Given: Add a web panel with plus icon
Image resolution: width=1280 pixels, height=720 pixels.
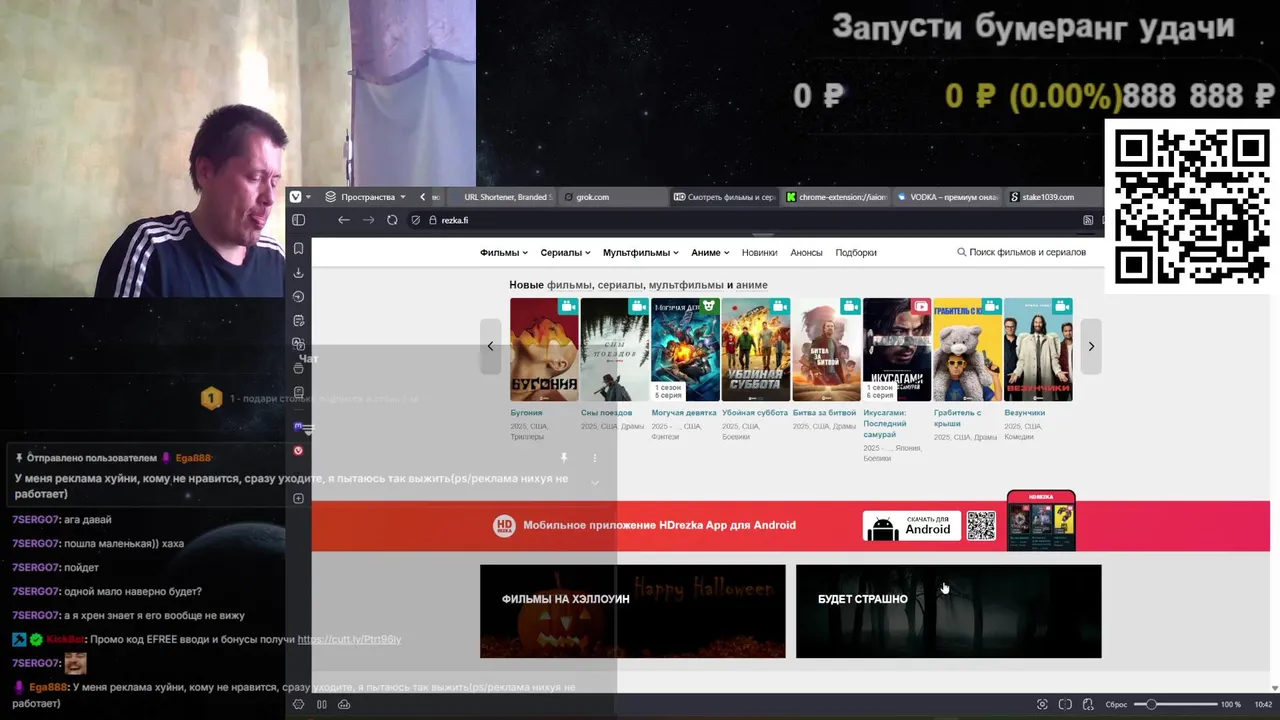Looking at the screenshot, I should click(x=298, y=498).
